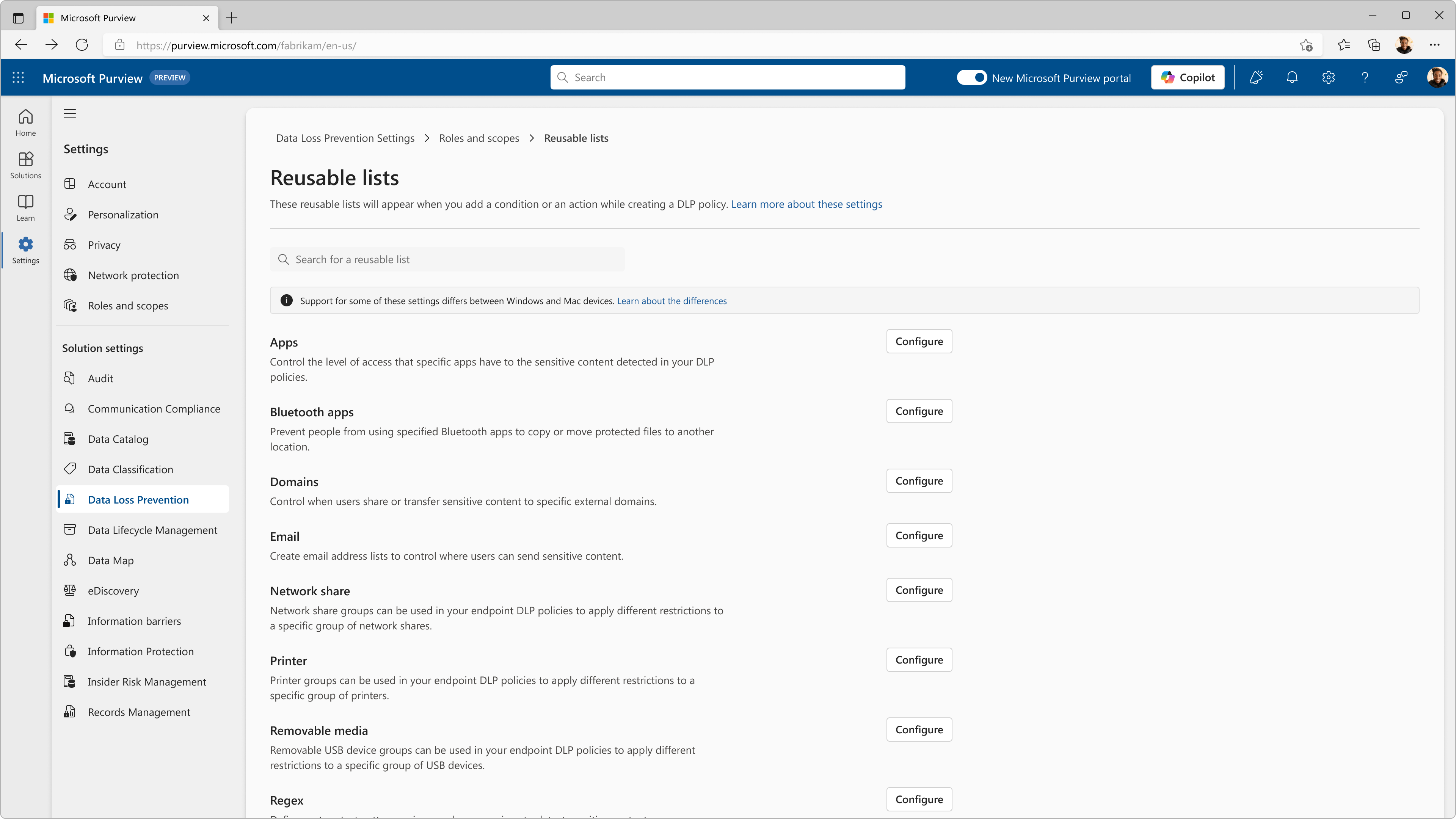This screenshot has height=819, width=1456.
Task: Open Learn more about these settings link
Action: [x=806, y=204]
